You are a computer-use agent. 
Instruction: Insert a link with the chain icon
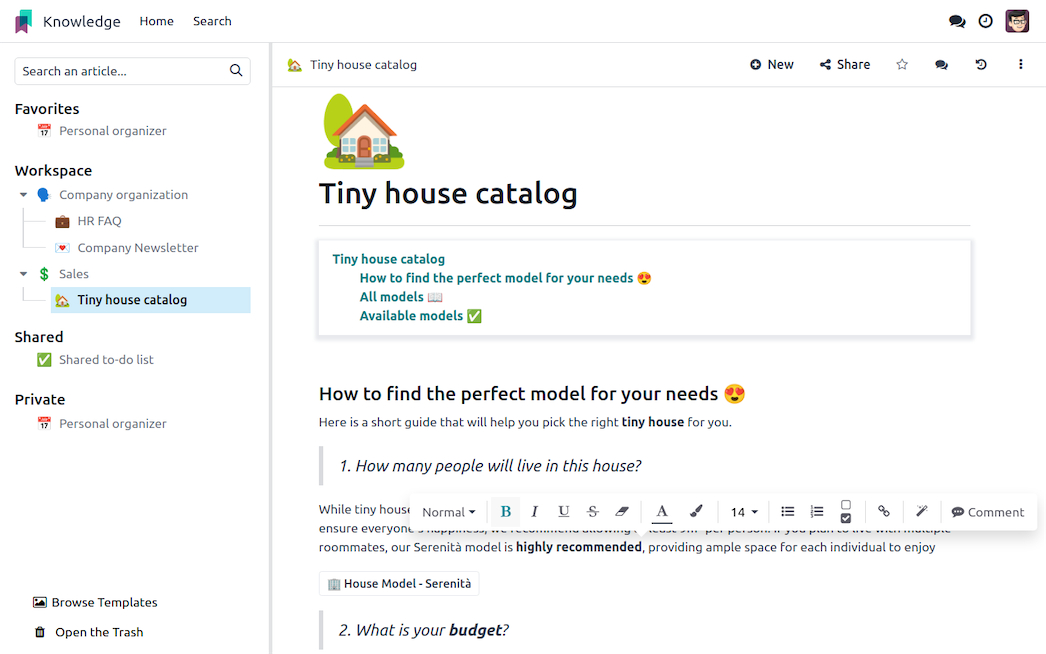click(883, 512)
